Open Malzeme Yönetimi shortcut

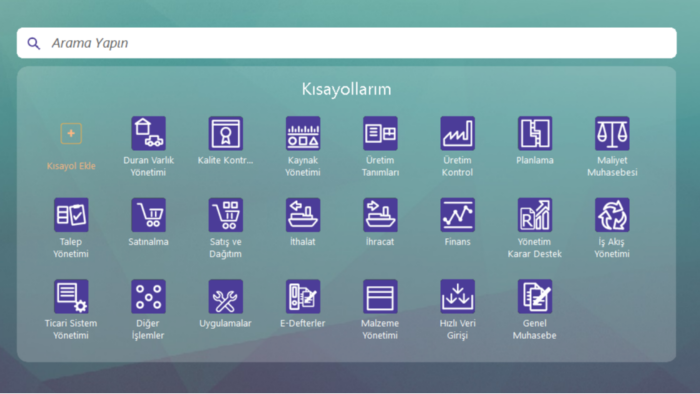(380, 297)
